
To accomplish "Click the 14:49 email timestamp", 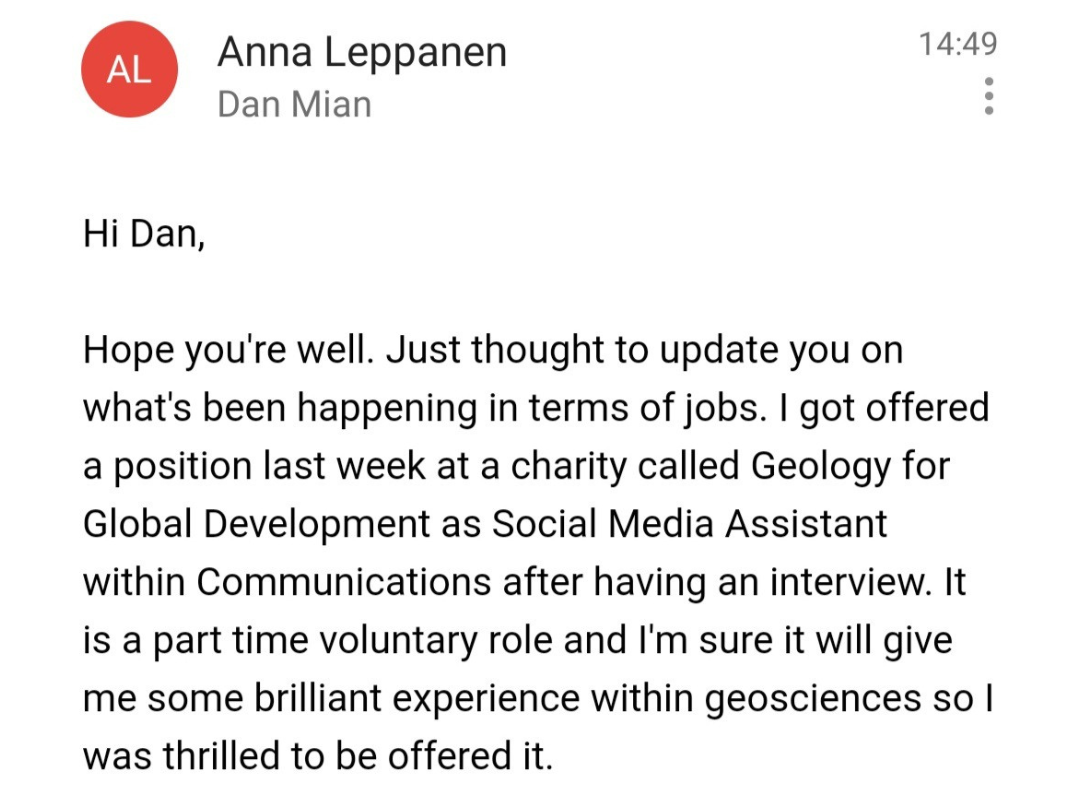I will (x=957, y=45).
